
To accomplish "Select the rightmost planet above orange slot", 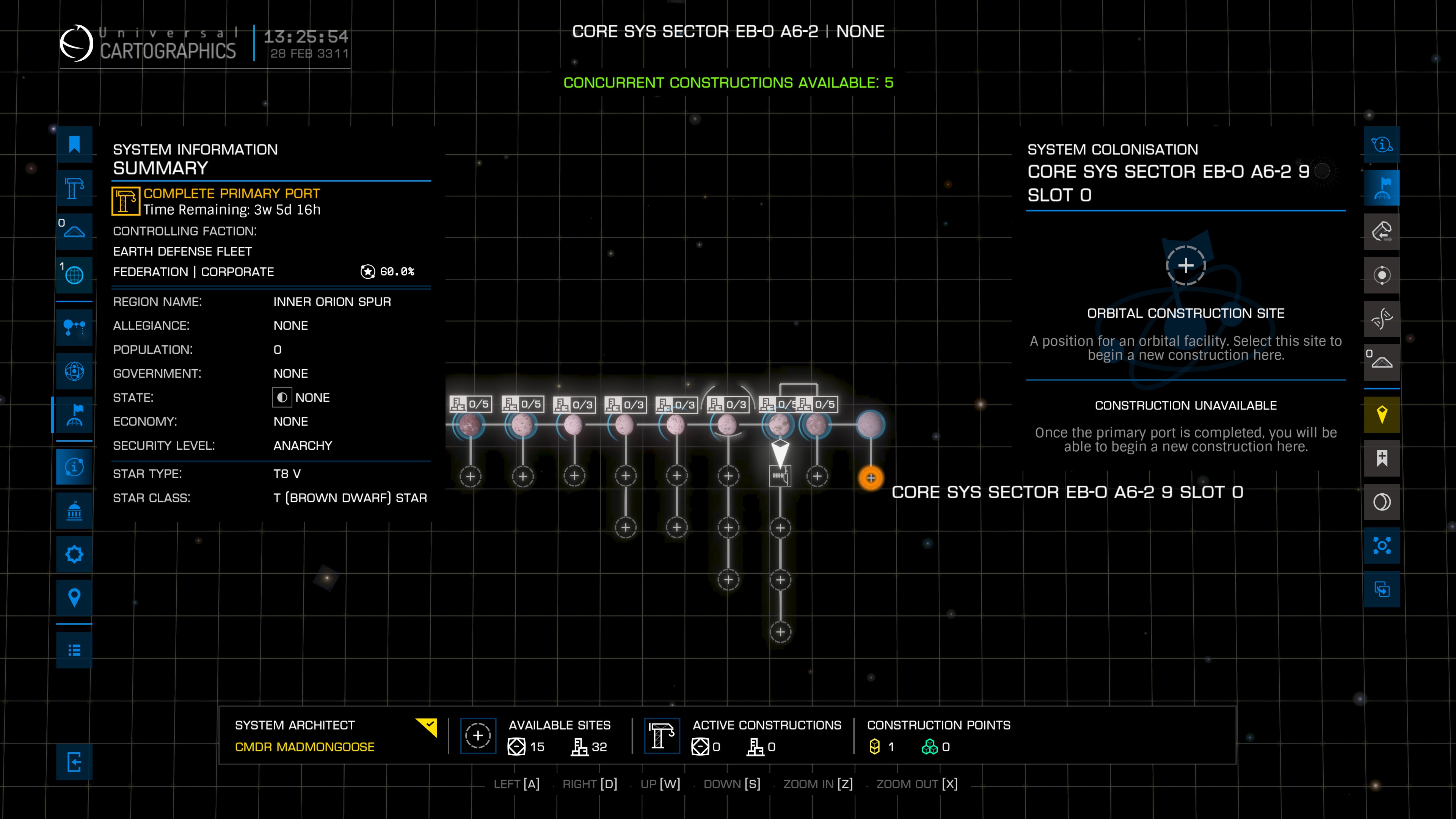I will tap(871, 425).
